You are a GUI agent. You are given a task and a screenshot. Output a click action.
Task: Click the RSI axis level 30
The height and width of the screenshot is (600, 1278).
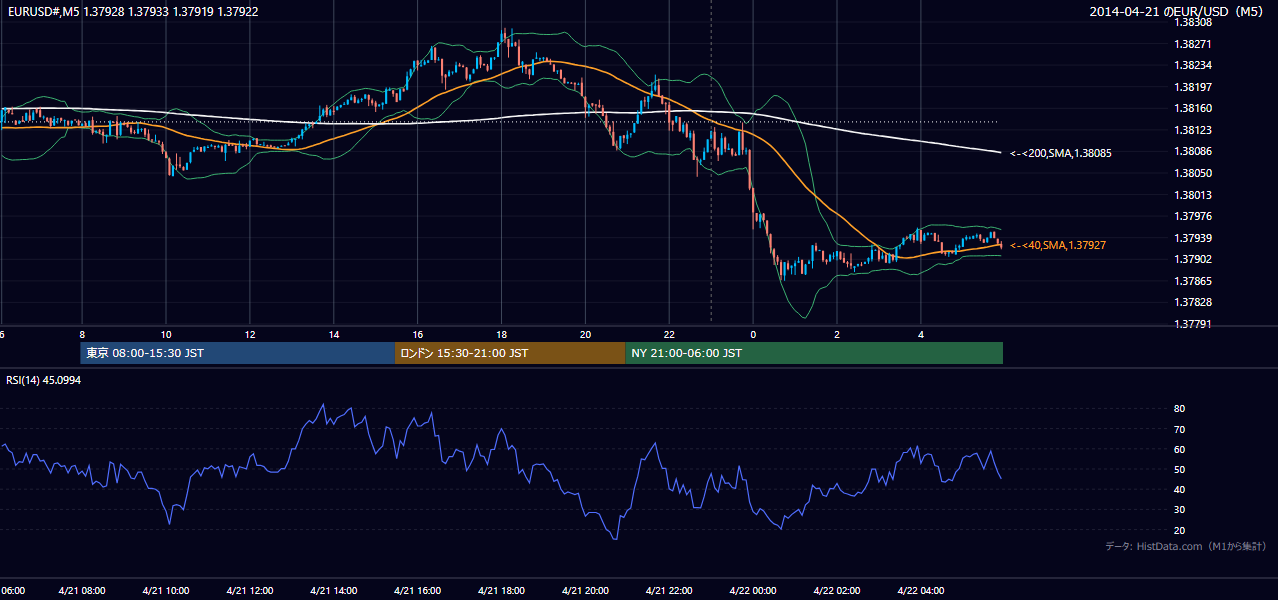pyautogui.click(x=1179, y=509)
